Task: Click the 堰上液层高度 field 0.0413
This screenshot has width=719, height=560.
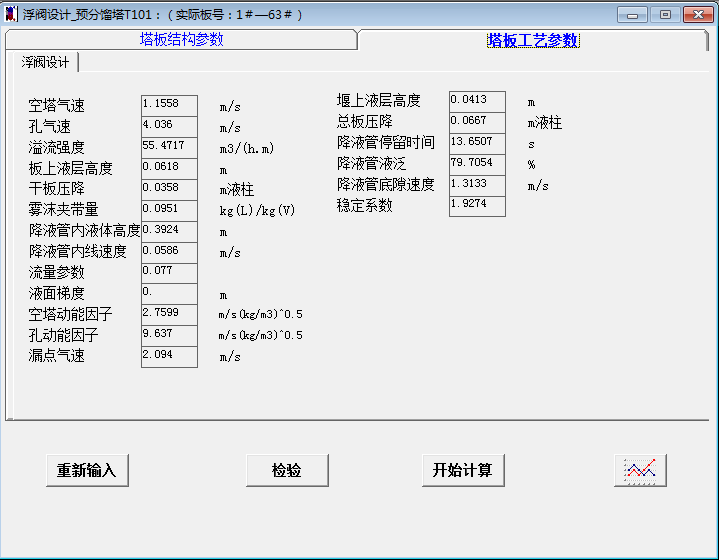Action: (x=477, y=101)
